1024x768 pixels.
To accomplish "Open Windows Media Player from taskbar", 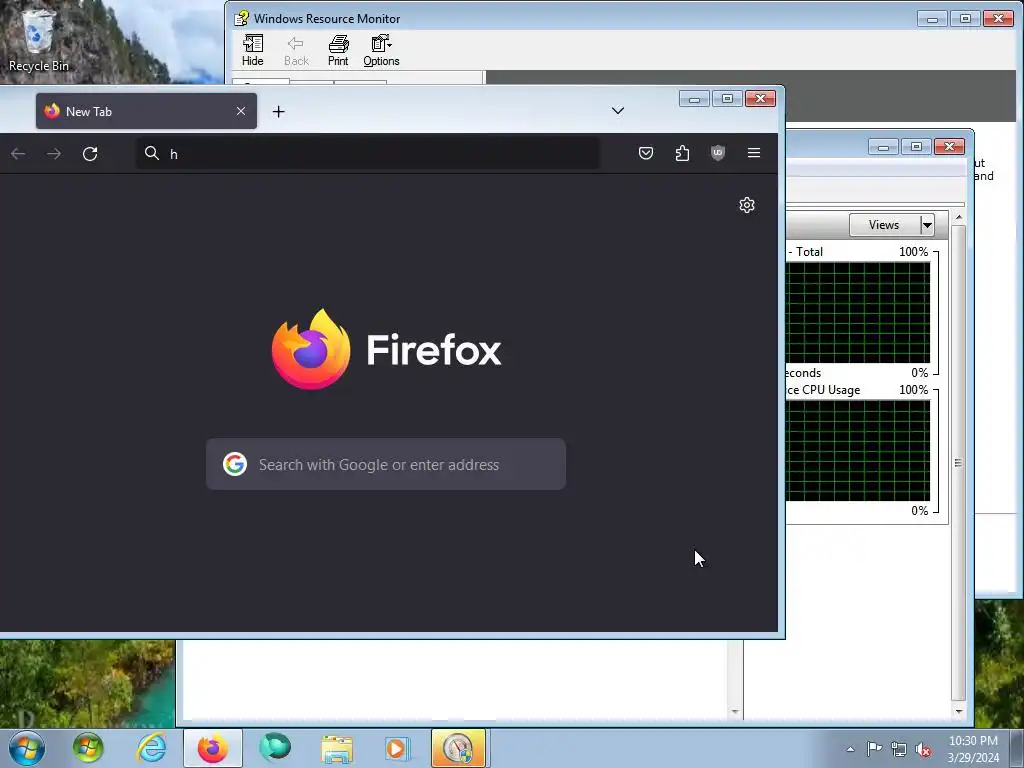I will coord(397,748).
